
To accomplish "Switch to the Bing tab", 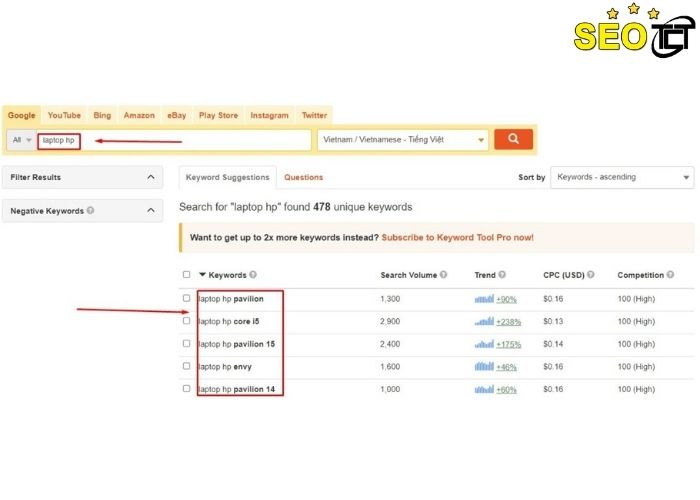I will [x=102, y=115].
